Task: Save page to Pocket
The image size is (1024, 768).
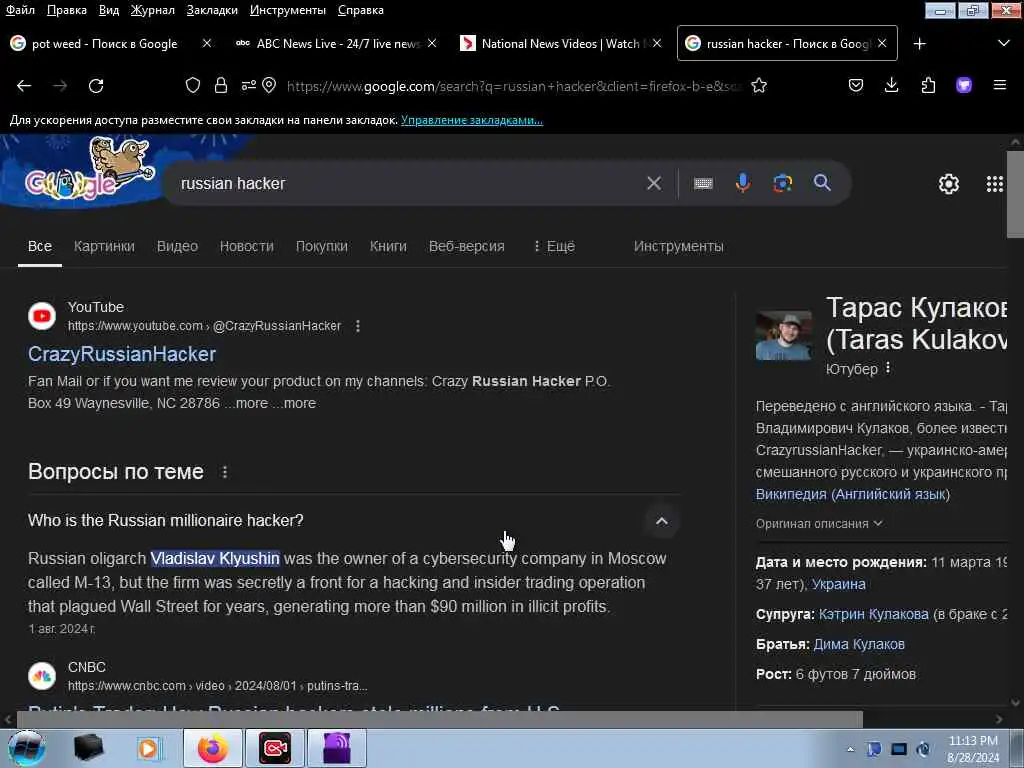Action: (856, 86)
